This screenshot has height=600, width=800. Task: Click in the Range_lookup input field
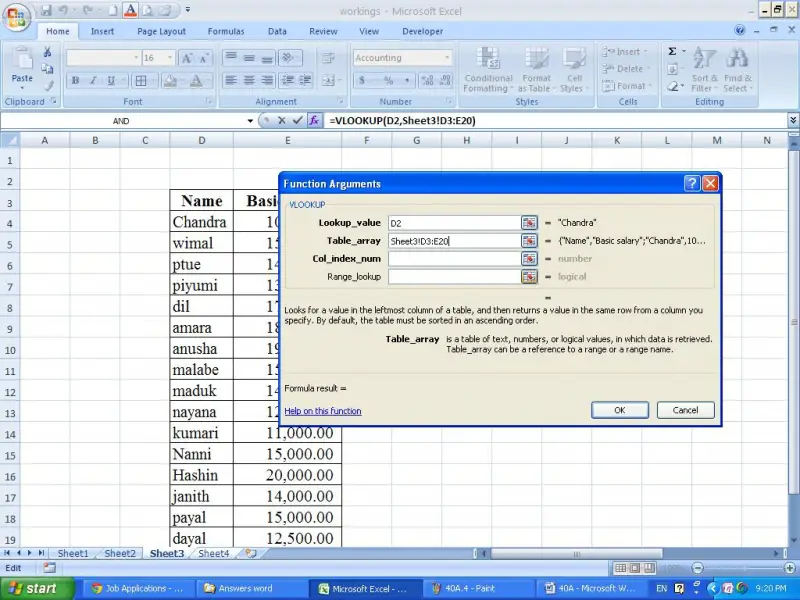pyautogui.click(x=454, y=277)
